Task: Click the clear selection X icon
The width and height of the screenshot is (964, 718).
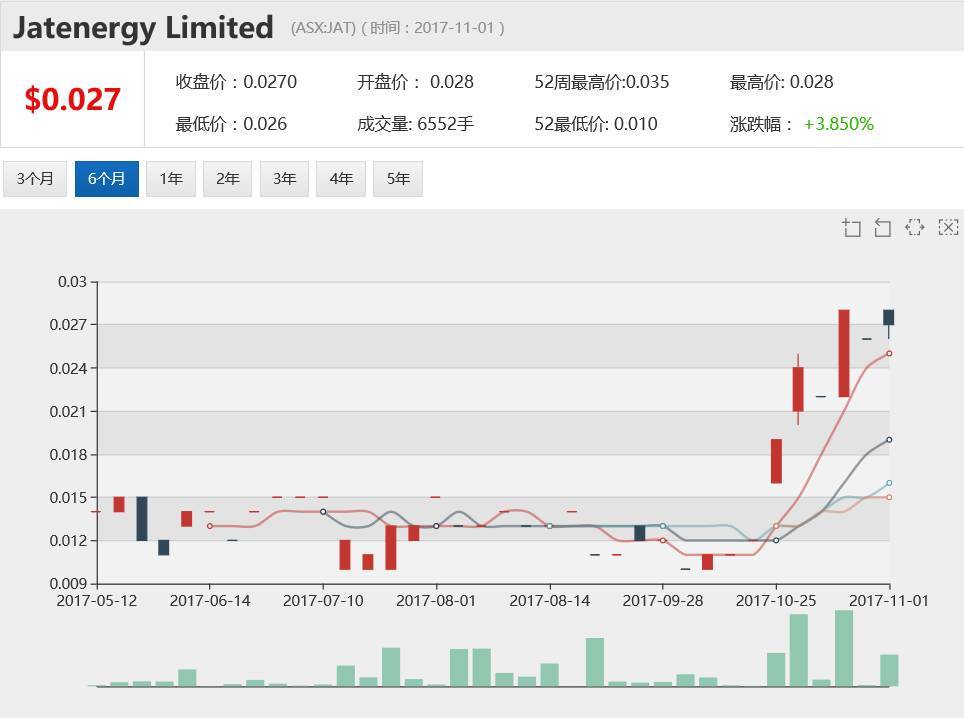Action: pos(948,227)
